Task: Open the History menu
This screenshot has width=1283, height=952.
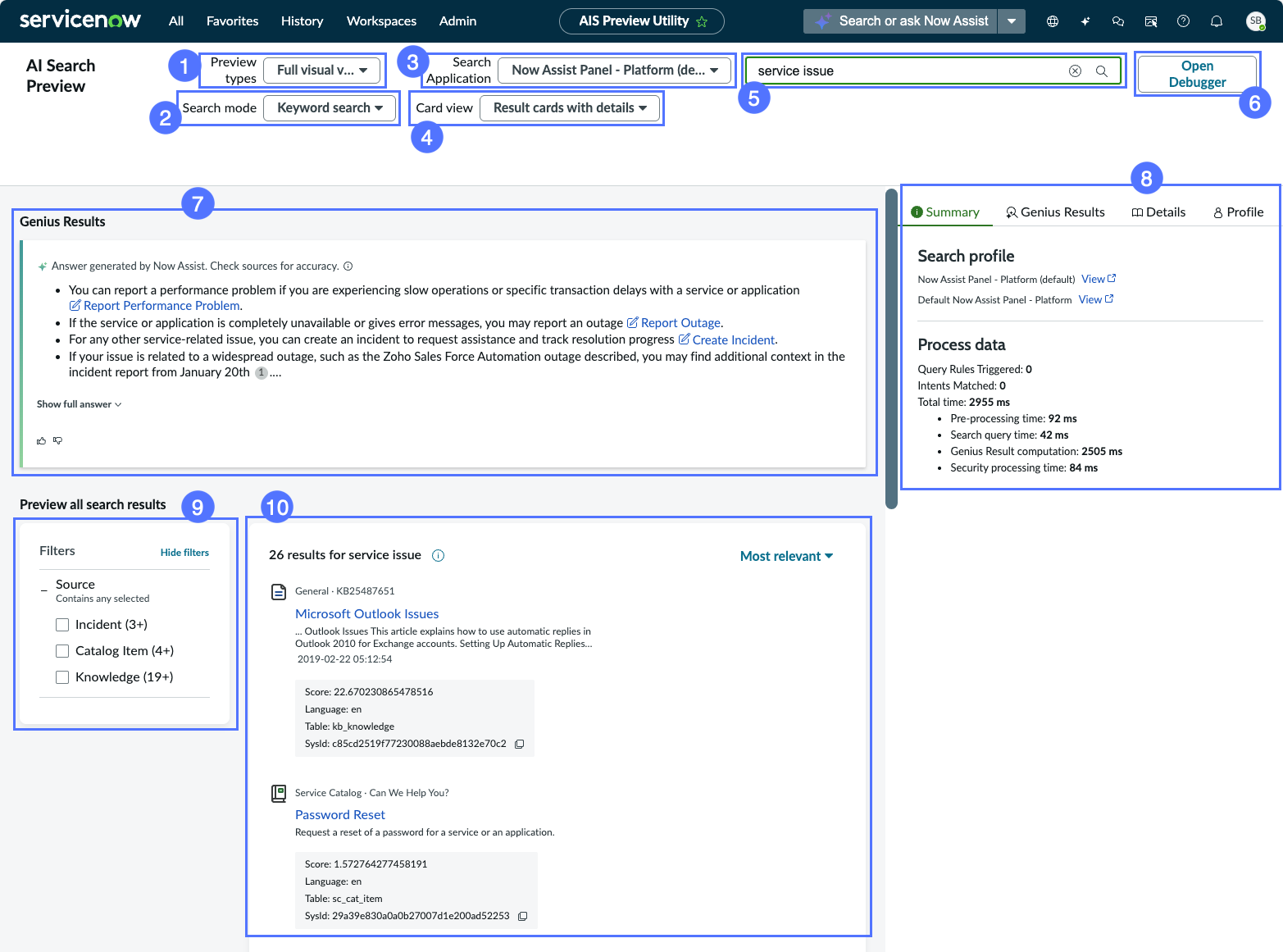Action: point(302,21)
